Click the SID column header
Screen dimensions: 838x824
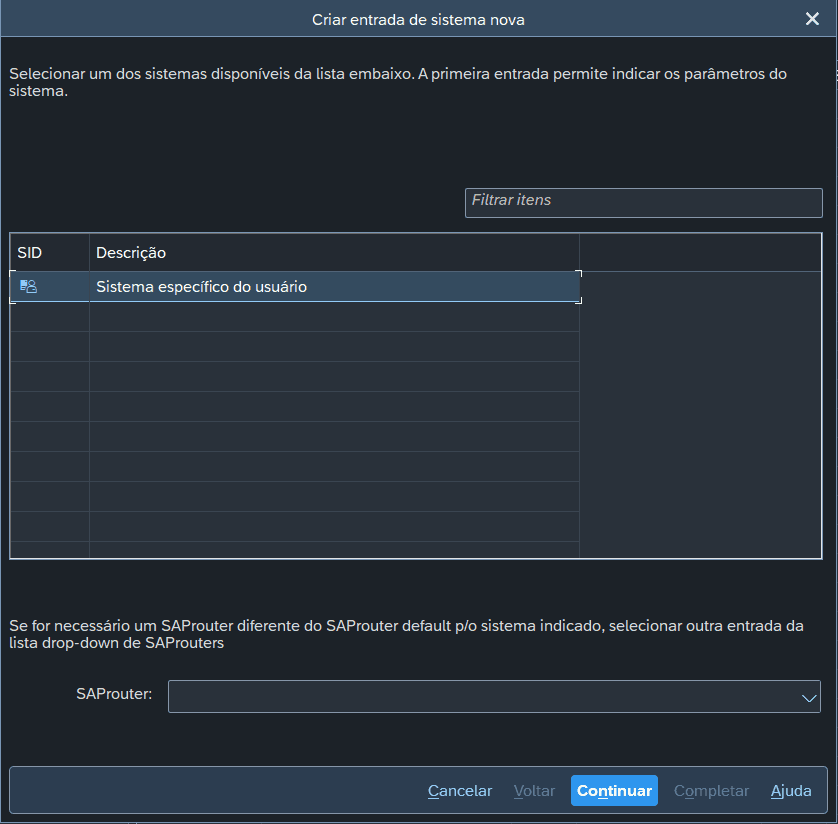point(50,253)
